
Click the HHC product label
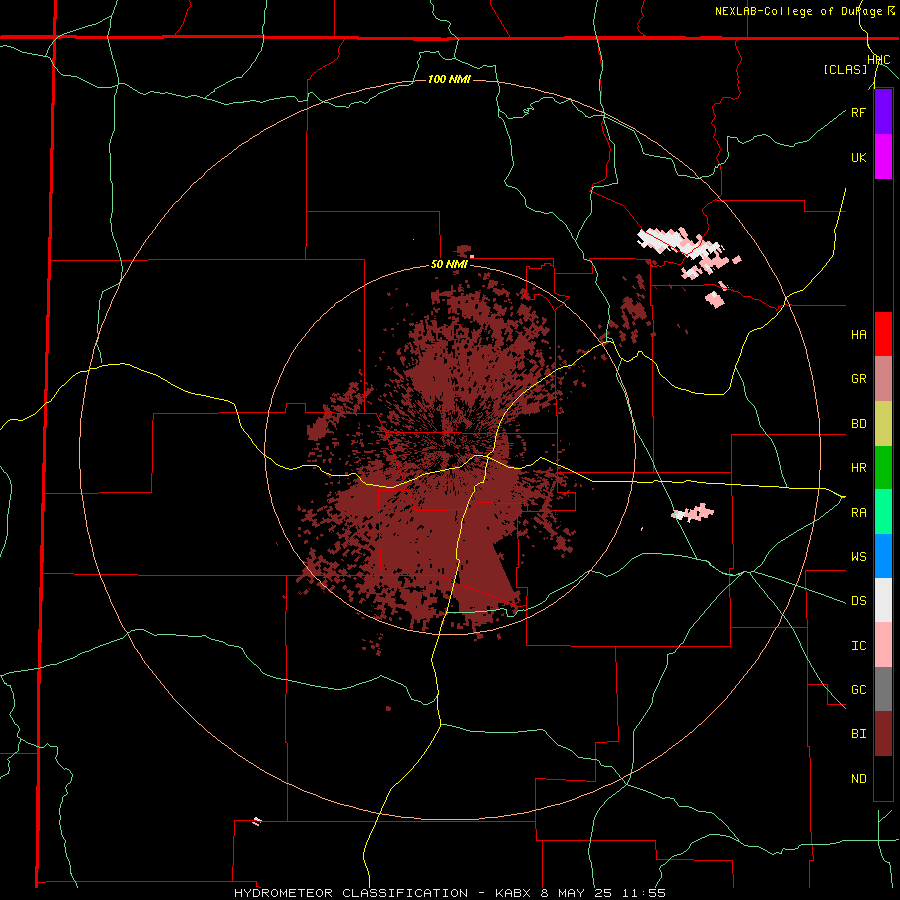click(x=879, y=60)
